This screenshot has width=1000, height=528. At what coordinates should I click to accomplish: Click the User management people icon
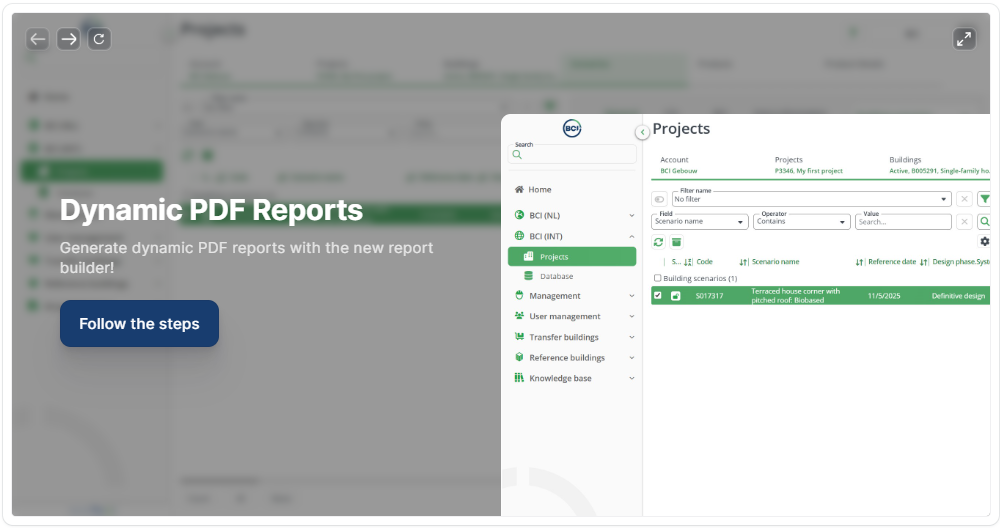point(519,316)
